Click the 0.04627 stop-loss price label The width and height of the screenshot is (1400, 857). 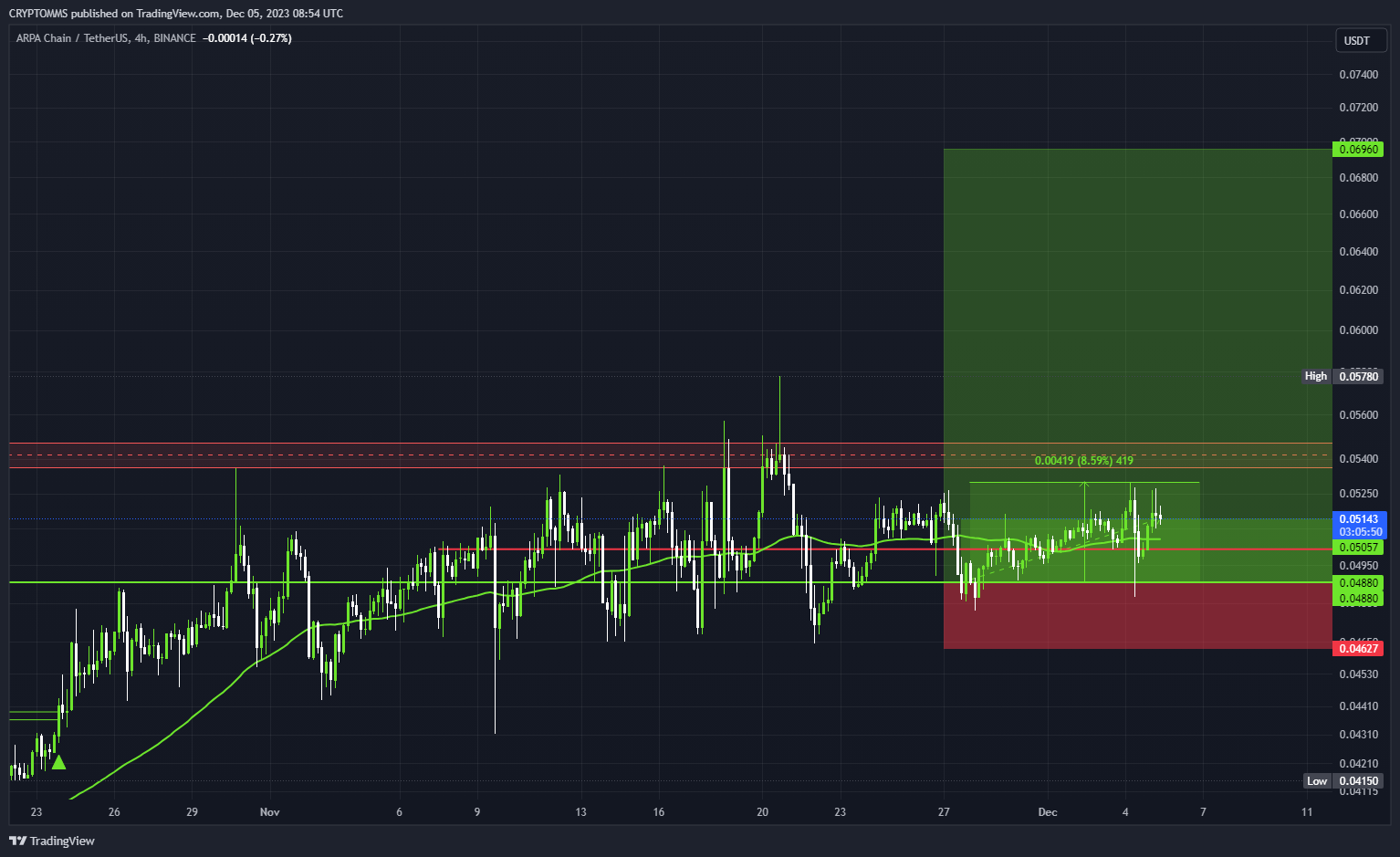(1358, 648)
